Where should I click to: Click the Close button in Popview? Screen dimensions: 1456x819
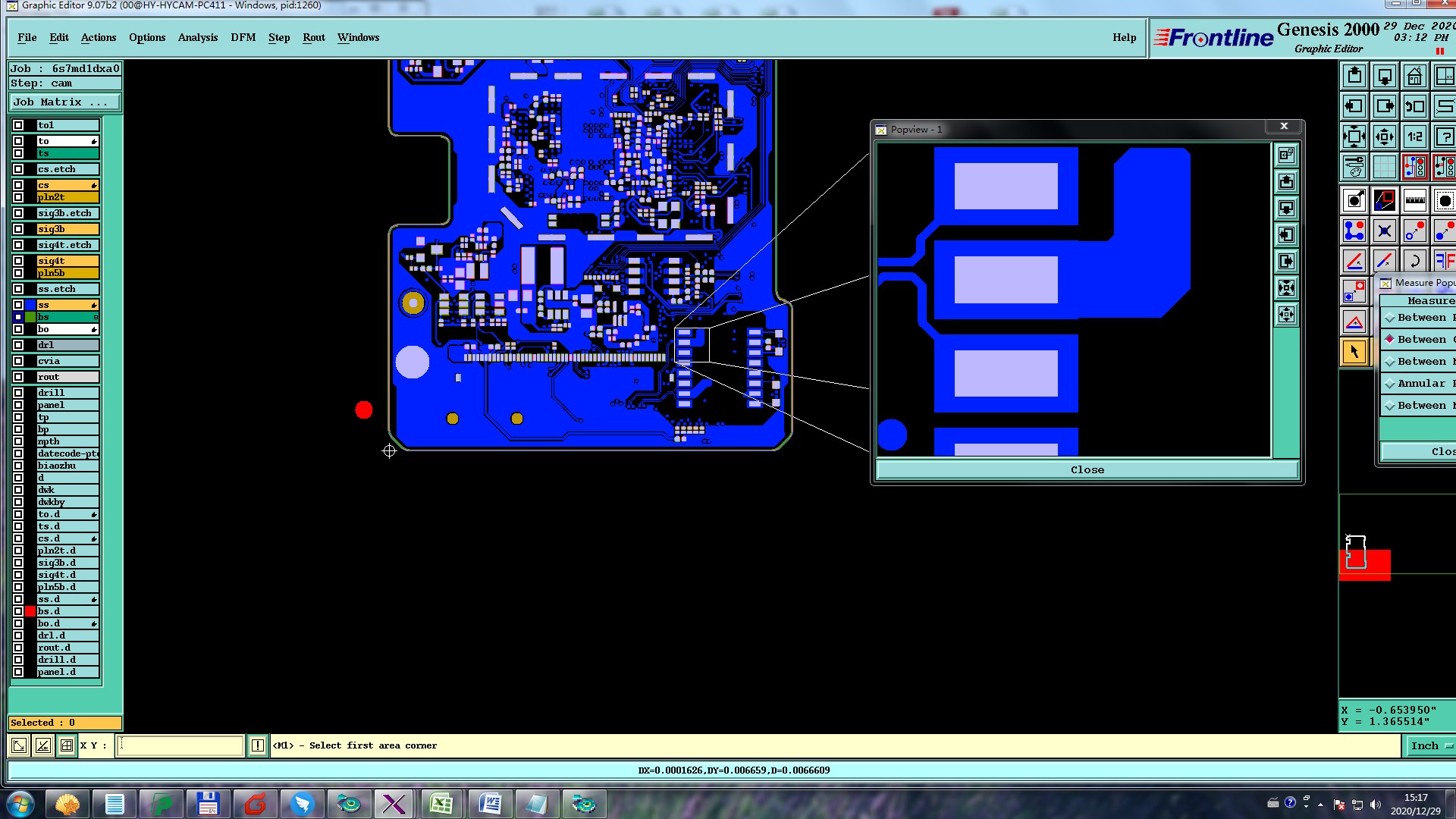[x=1087, y=469]
